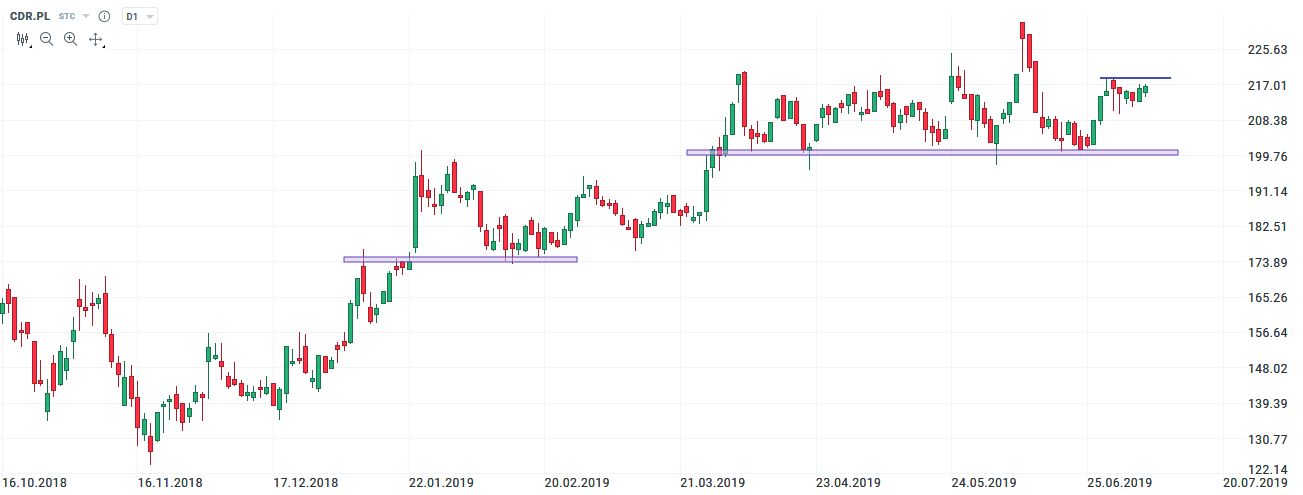The height and width of the screenshot is (495, 1303).
Task: Click the 25.06.2019 date axis label
Action: tap(1120, 482)
